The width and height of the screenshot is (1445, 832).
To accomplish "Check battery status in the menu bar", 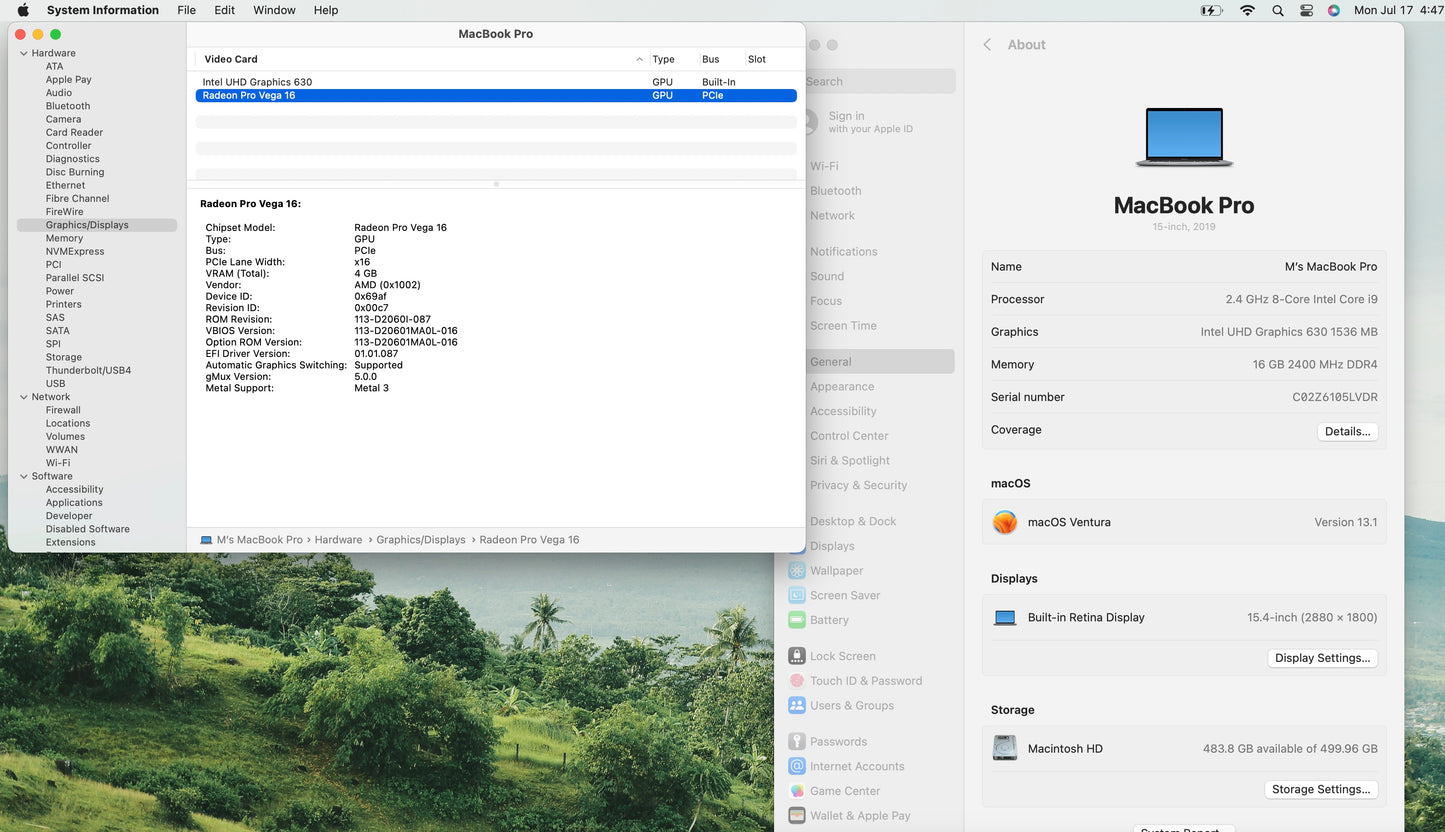I will pos(1211,10).
